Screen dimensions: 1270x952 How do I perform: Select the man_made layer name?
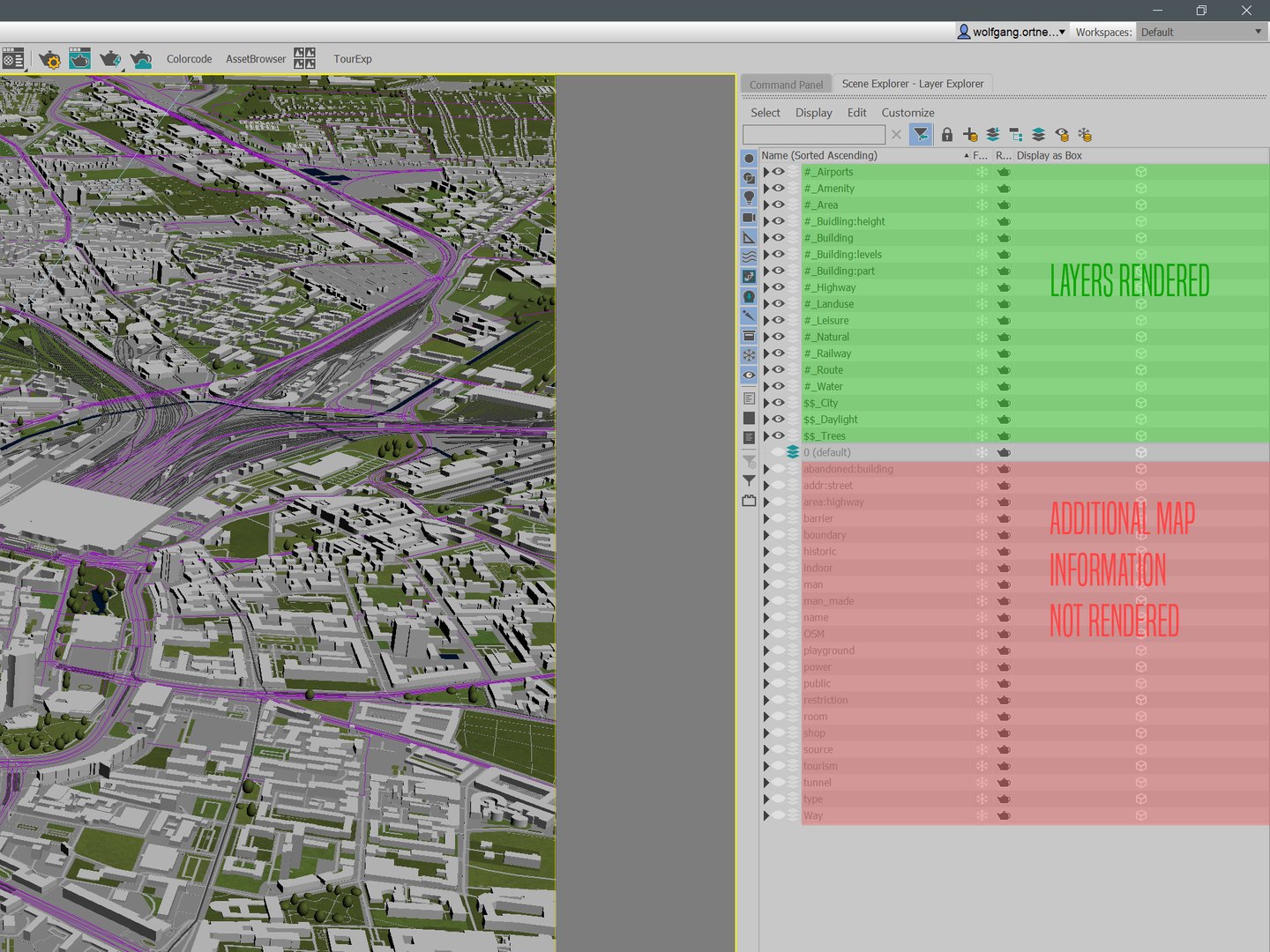[828, 601]
